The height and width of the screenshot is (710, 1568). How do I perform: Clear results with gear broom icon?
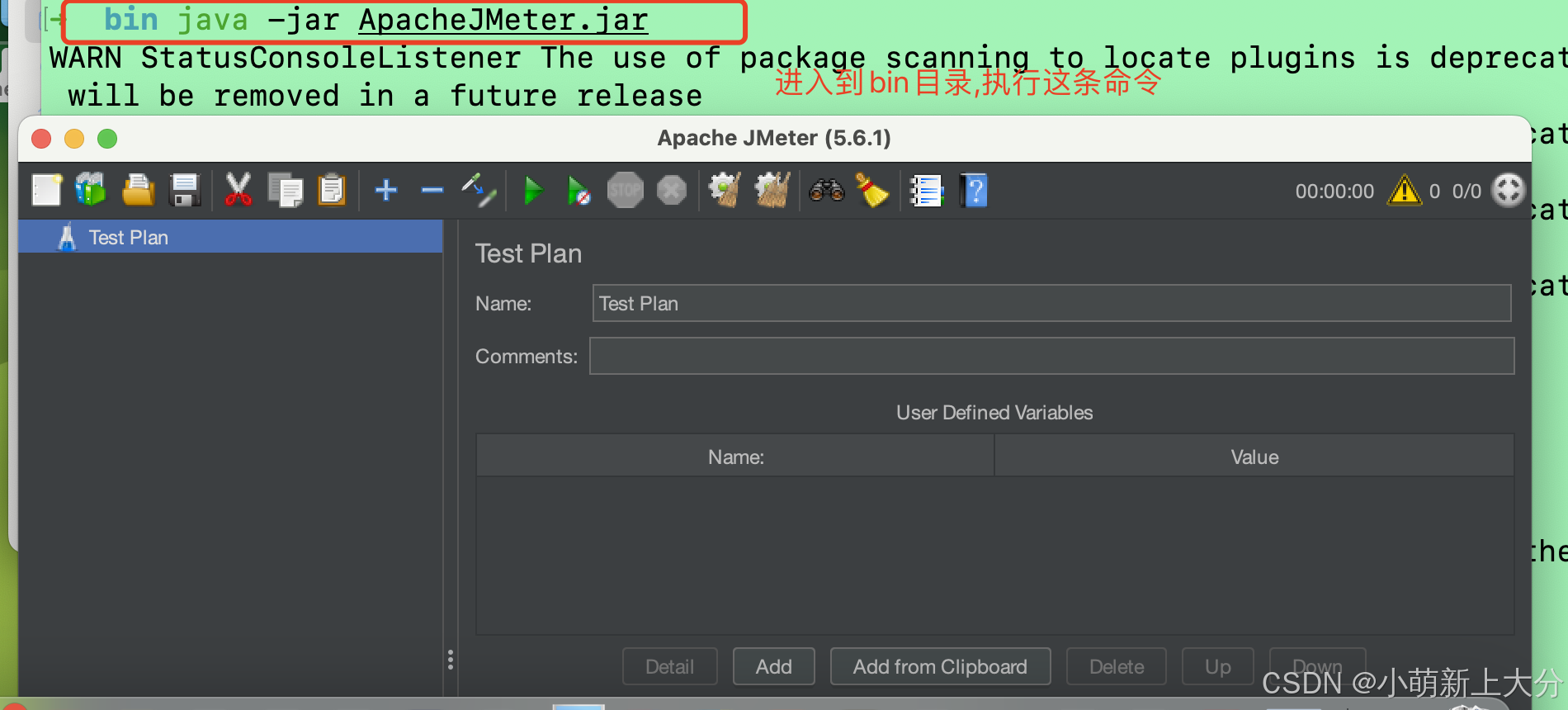[x=725, y=191]
